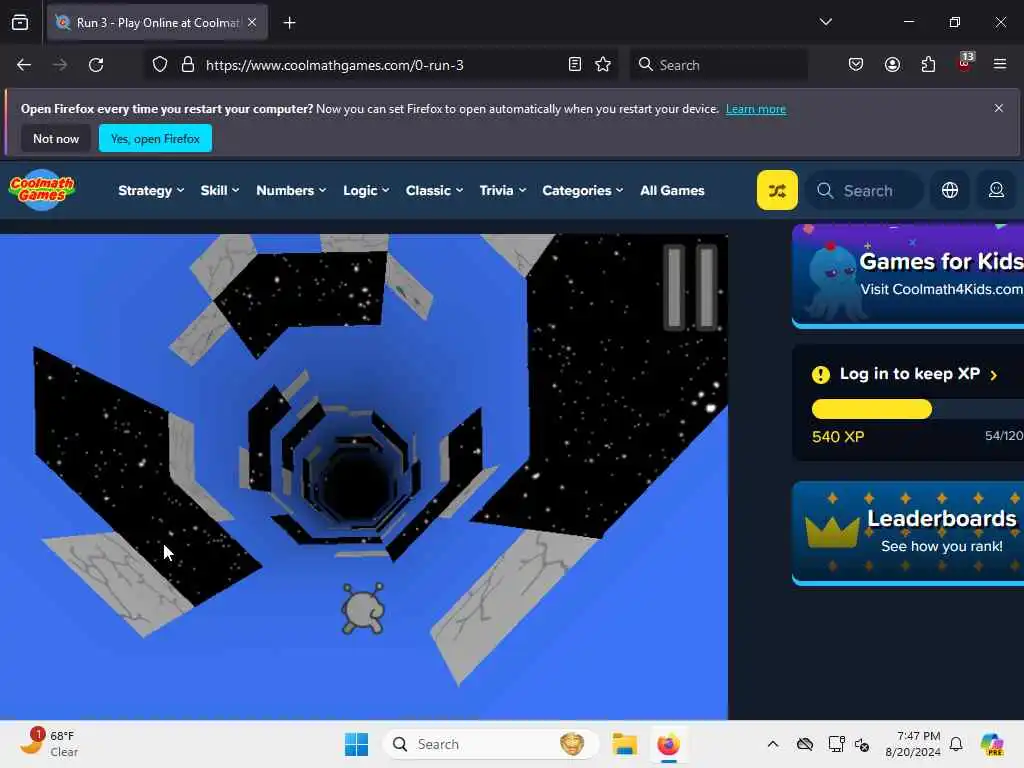
Task: Click Yes, open Firefox button
Action: coord(155,138)
